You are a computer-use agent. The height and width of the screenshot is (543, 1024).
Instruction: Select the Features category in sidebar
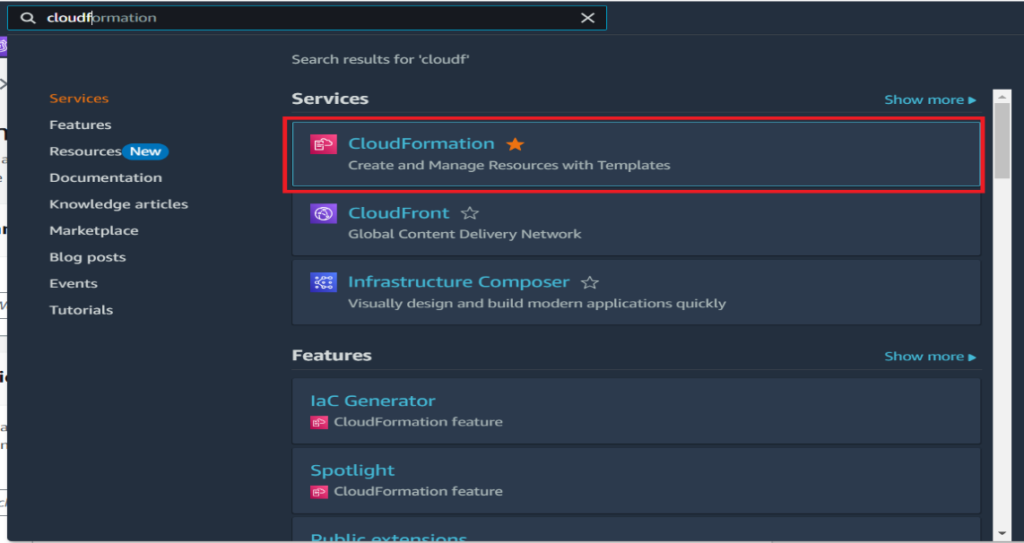tap(80, 125)
